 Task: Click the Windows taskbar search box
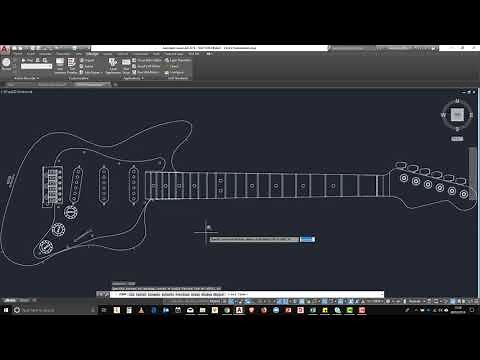point(55,310)
